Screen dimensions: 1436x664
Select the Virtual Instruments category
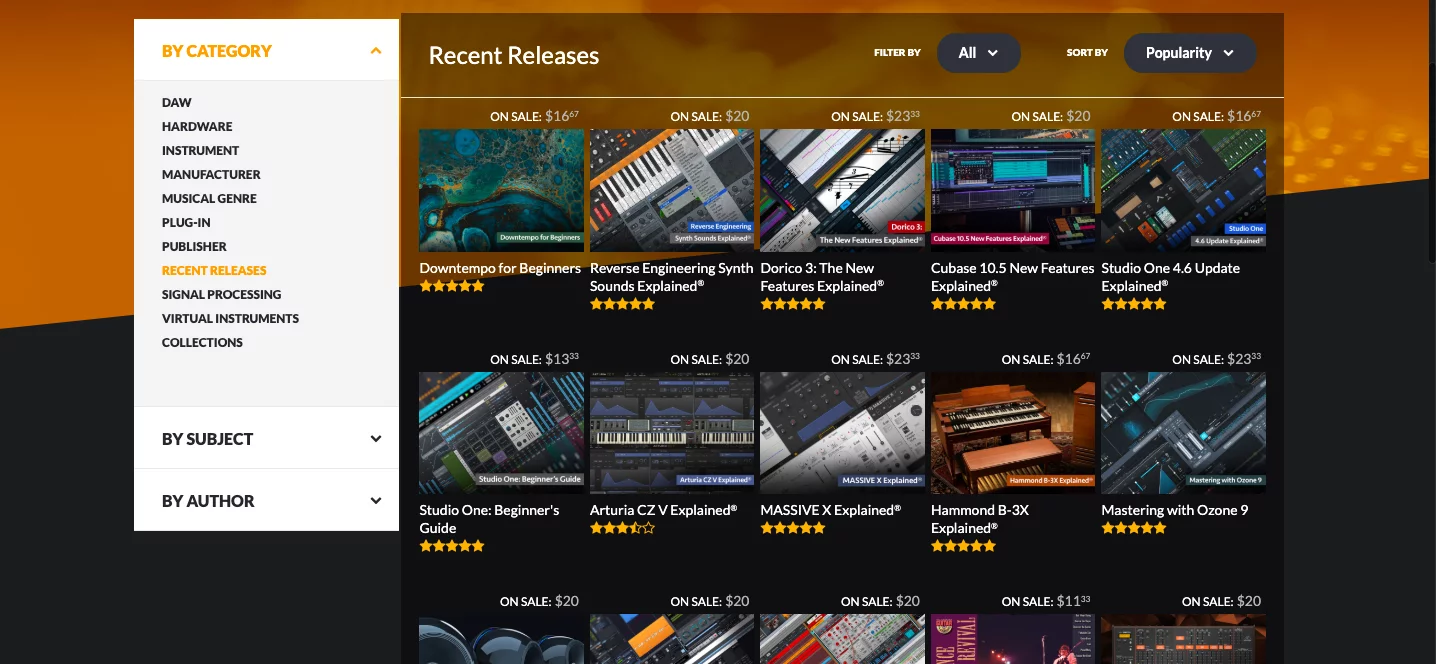click(x=230, y=318)
